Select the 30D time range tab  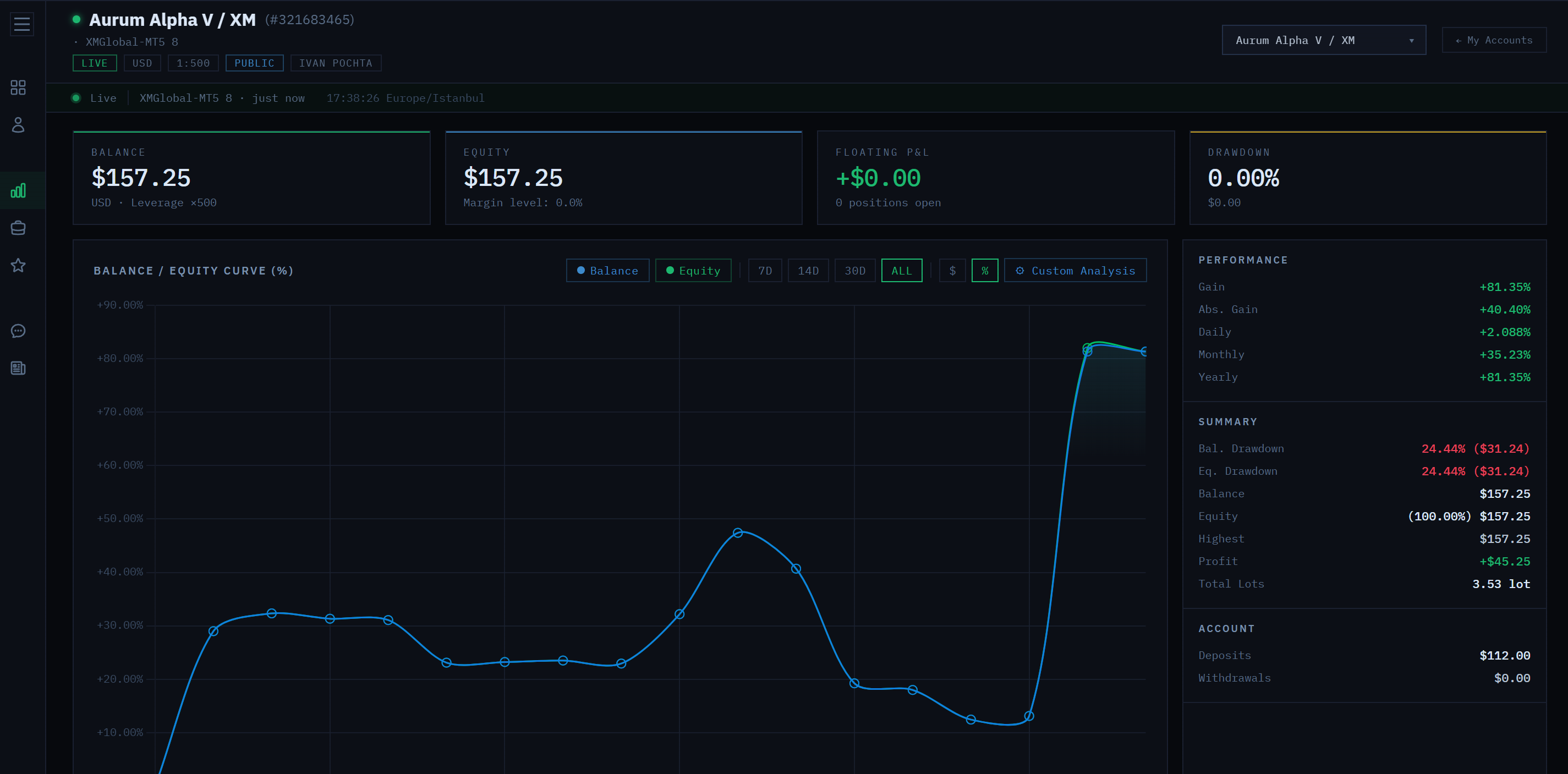(854, 271)
